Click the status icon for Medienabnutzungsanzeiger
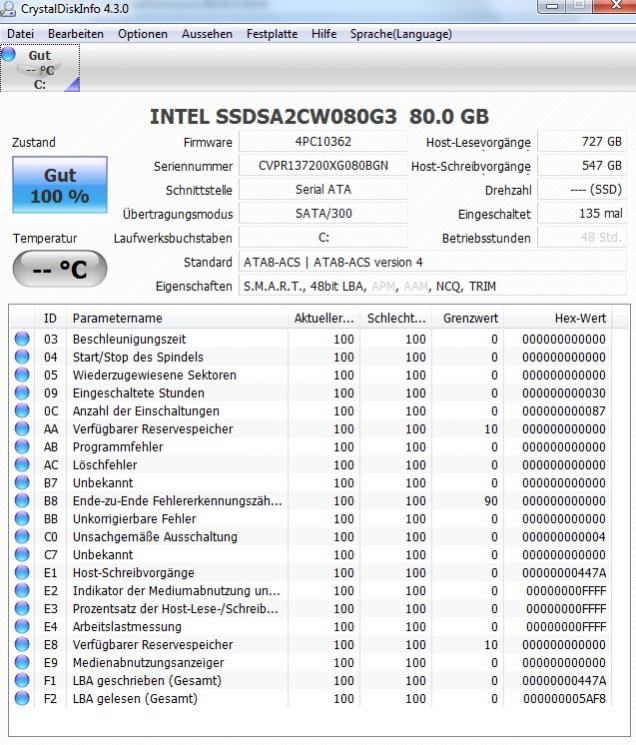This screenshot has height=745, width=636. (22, 662)
